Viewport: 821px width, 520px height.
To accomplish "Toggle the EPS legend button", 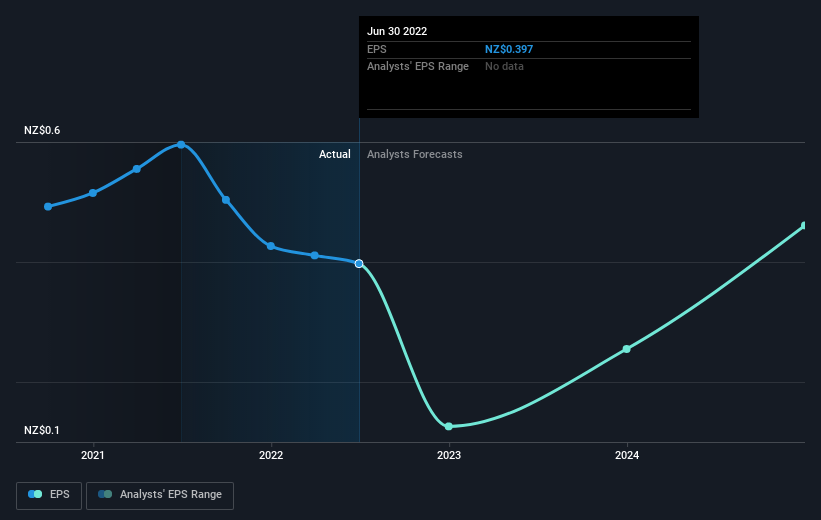I will [x=49, y=495].
